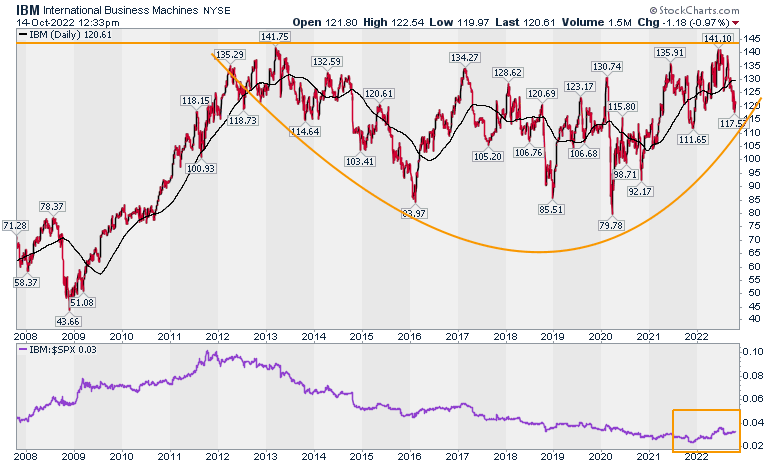Click the 141.75 peak price label
780x465 pixels.
(275, 37)
